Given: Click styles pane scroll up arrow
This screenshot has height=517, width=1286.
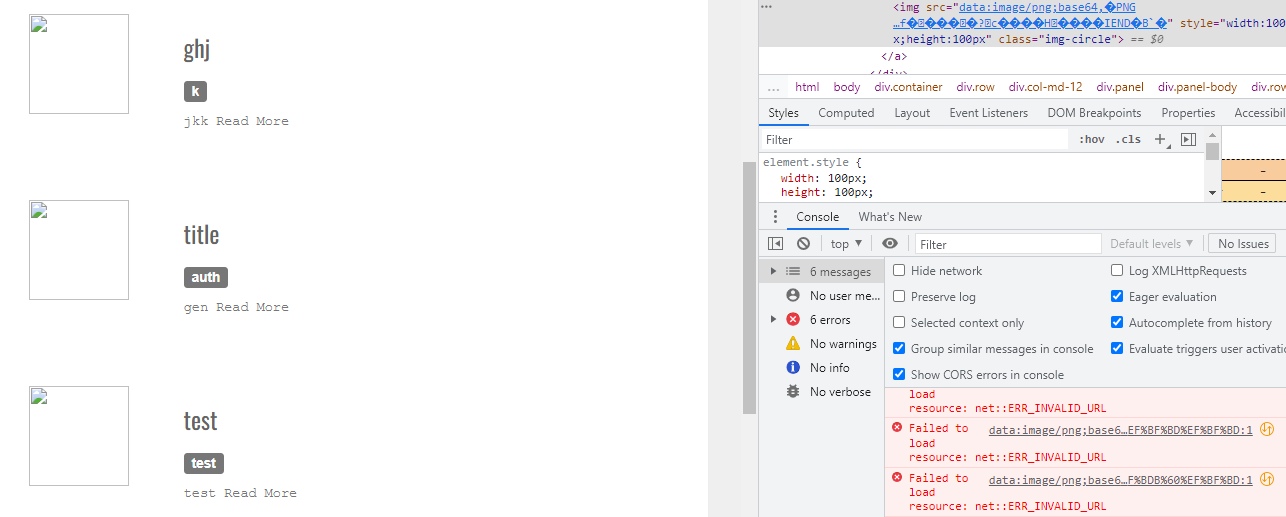Looking at the screenshot, I should pos(1213,133).
